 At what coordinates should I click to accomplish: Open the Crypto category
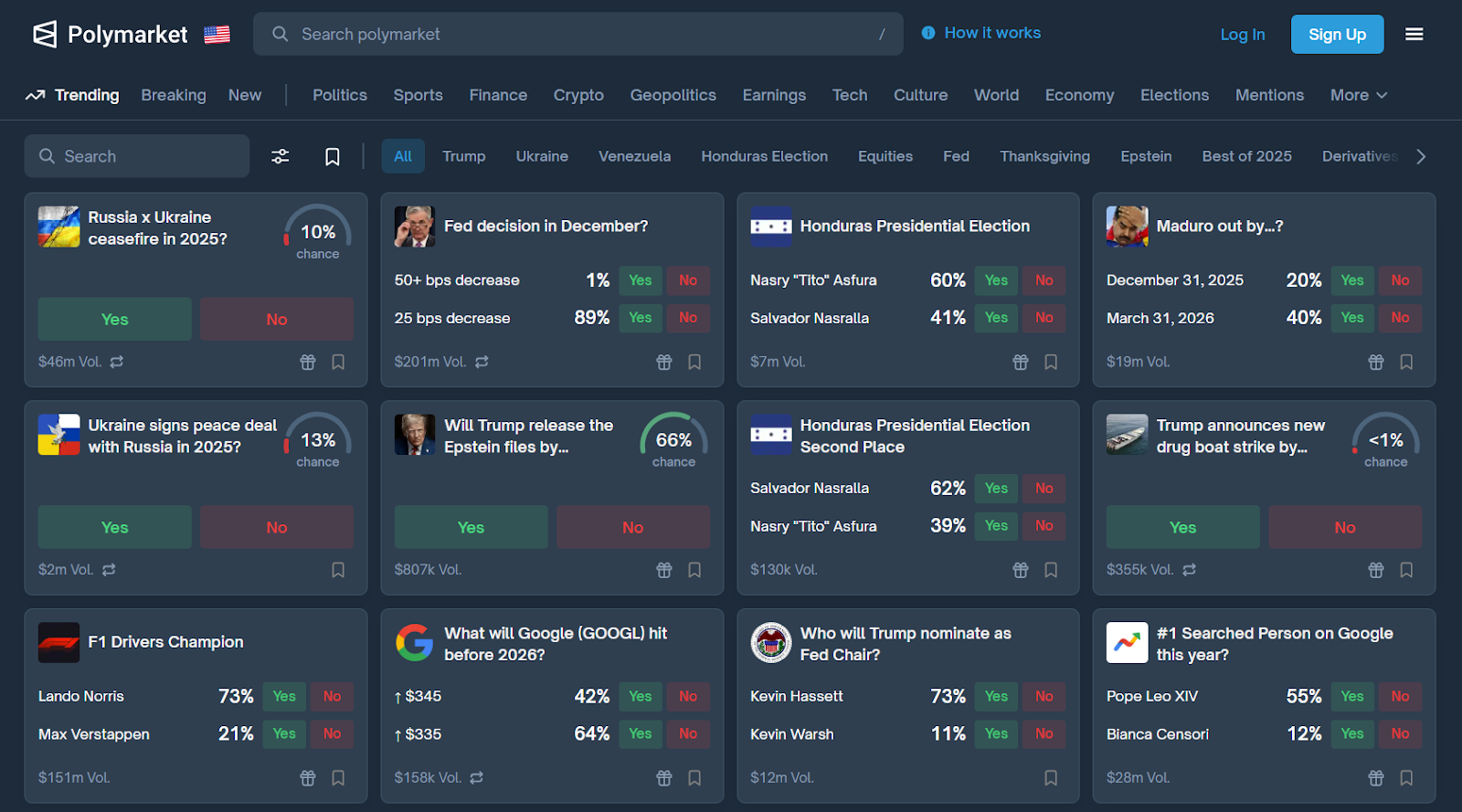pyautogui.click(x=578, y=95)
